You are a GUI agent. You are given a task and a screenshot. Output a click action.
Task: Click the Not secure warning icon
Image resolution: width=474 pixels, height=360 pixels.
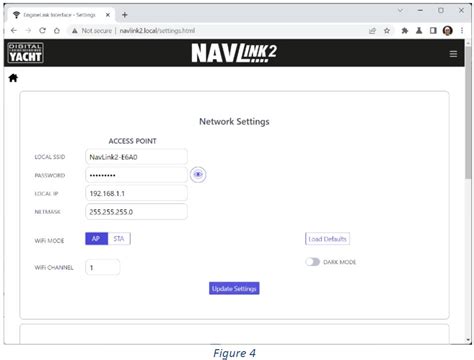tap(75, 31)
